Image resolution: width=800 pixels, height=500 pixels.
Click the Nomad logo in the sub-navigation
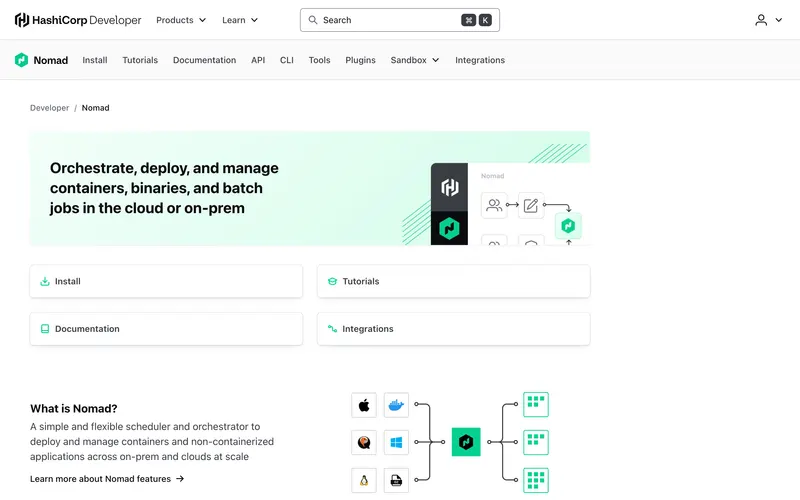point(41,60)
